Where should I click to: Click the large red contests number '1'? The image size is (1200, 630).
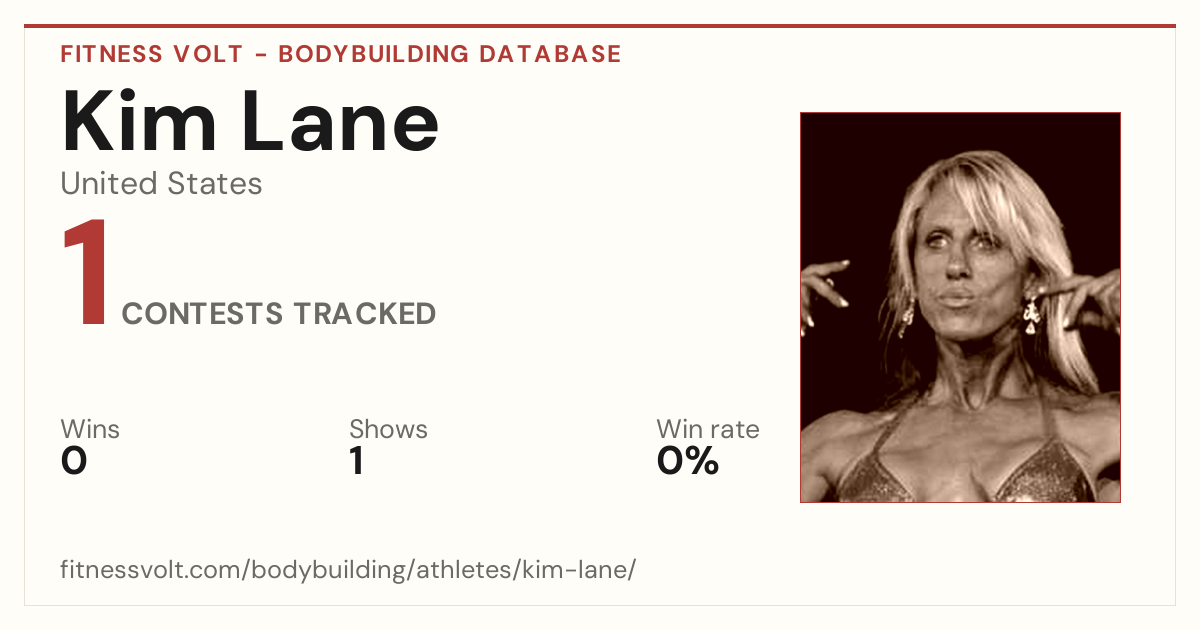86,274
